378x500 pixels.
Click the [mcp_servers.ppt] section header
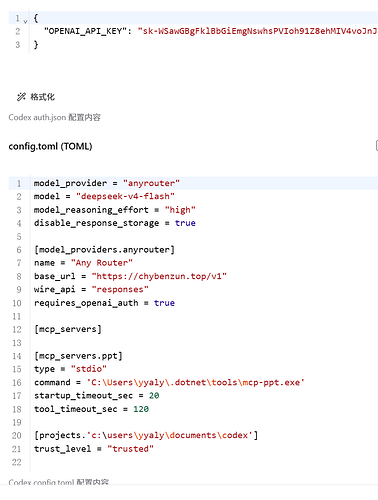pos(78,356)
